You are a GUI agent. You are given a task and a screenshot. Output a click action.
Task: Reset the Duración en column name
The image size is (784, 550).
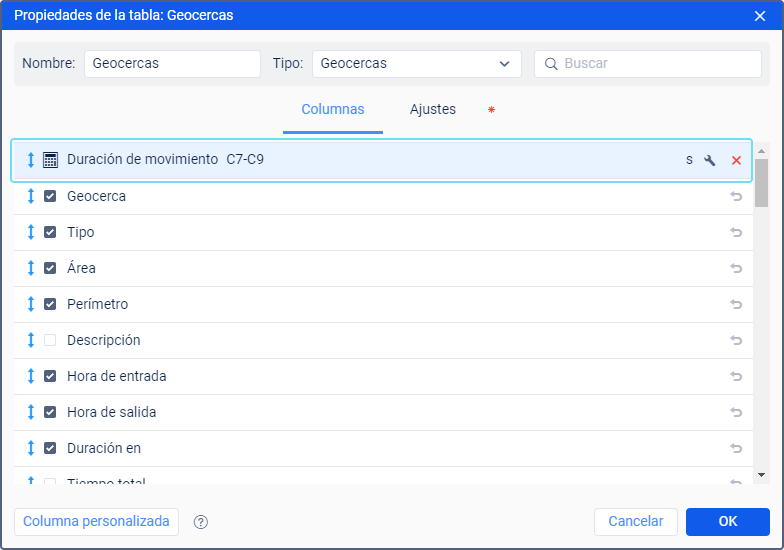736,448
